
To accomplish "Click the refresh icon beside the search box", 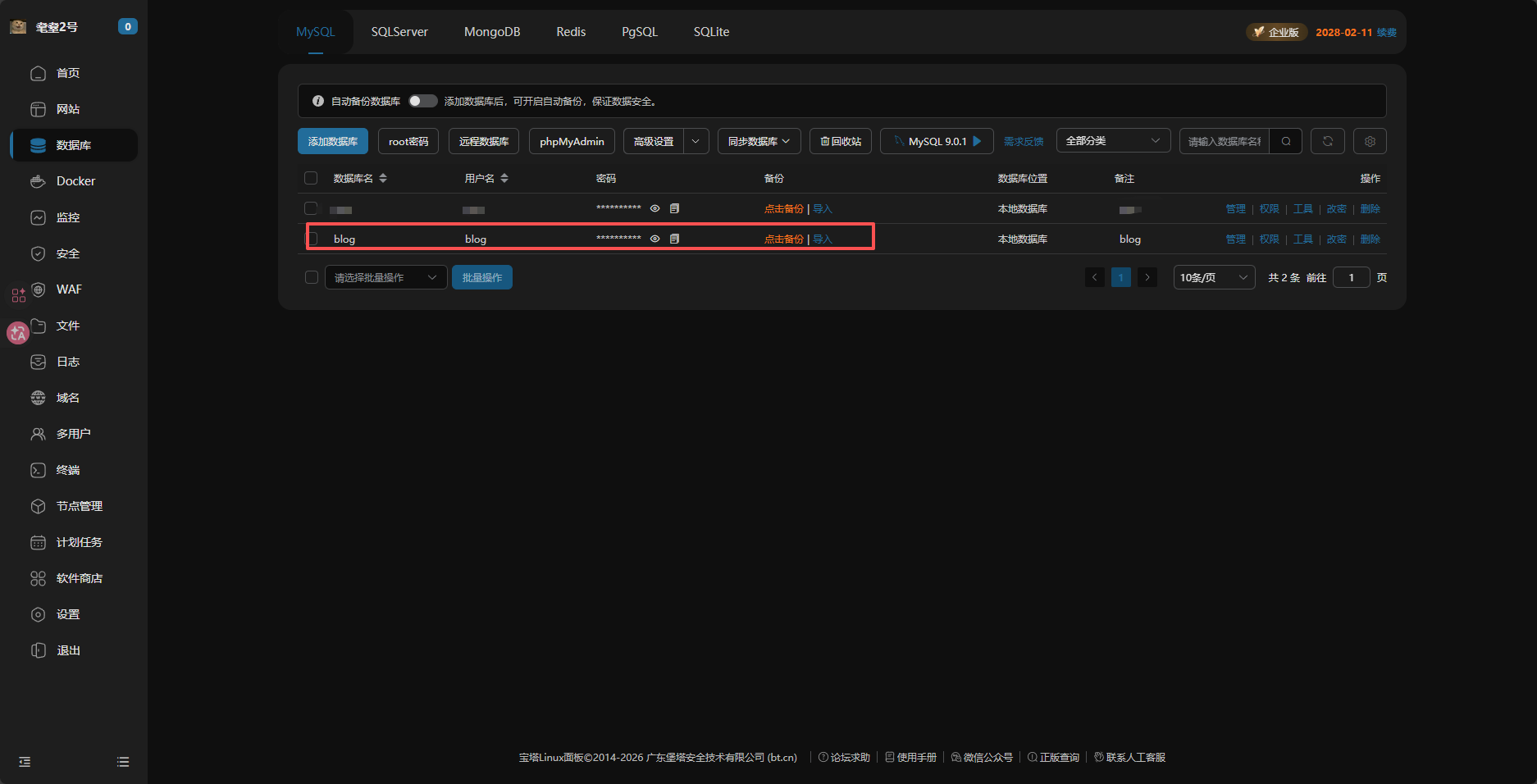I will point(1327,141).
